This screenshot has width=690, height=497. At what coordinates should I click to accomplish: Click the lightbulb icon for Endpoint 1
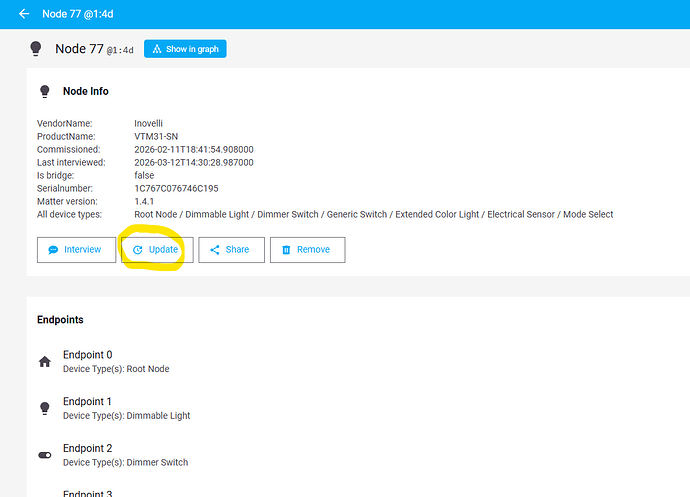tap(44, 409)
